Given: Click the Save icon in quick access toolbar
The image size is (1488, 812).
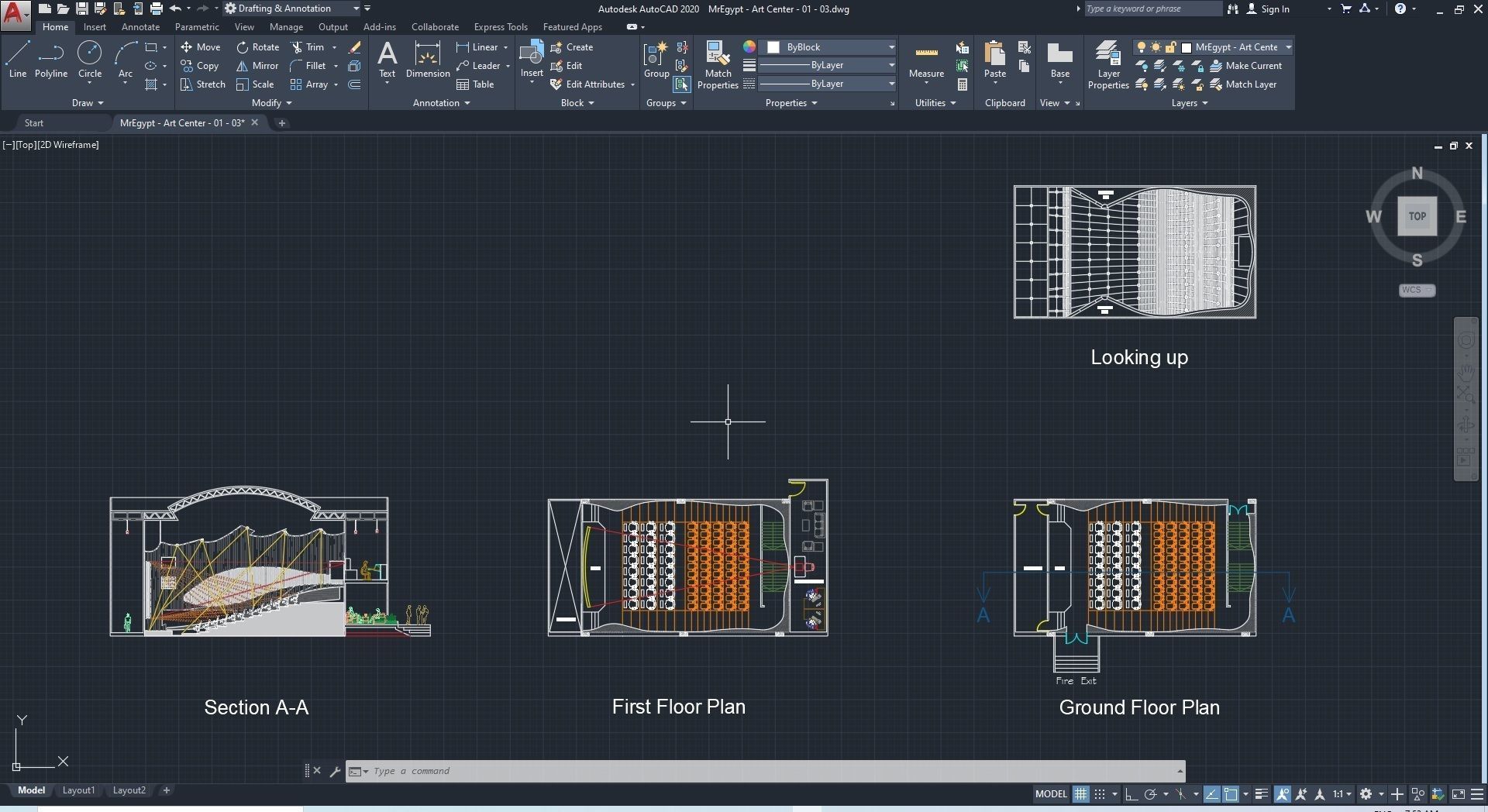Looking at the screenshot, I should [x=81, y=9].
